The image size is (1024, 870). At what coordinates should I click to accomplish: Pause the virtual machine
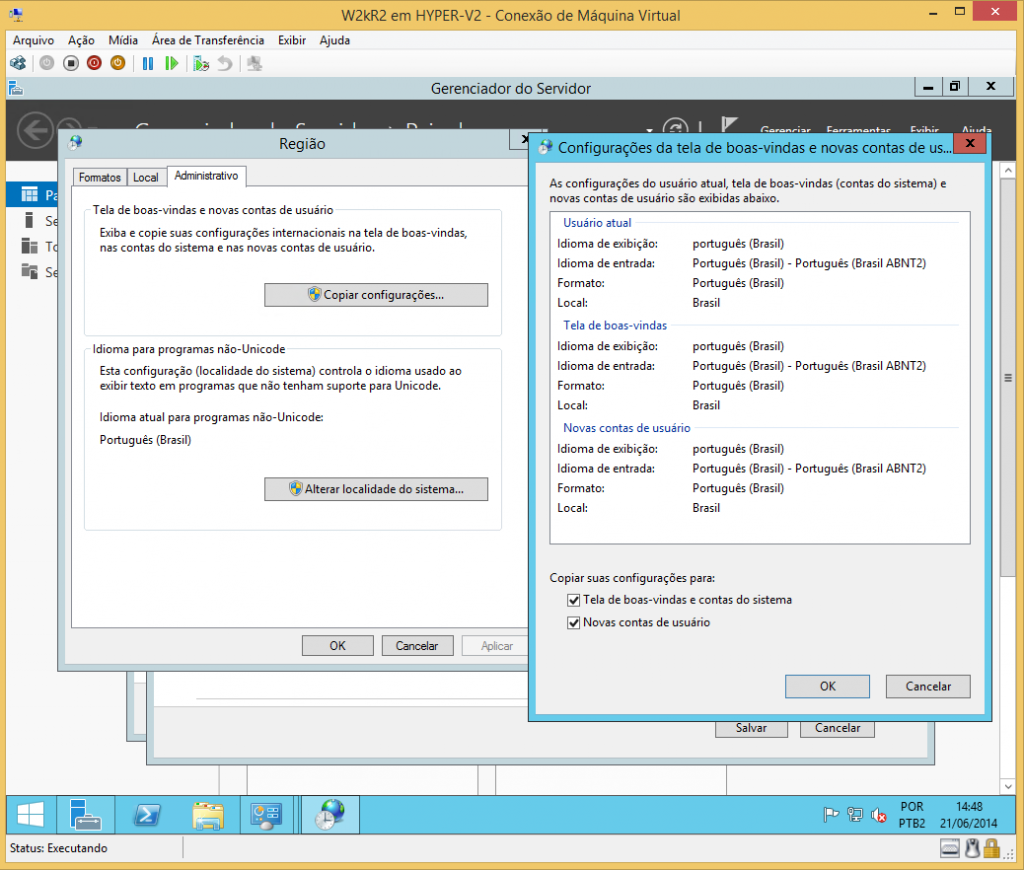click(x=148, y=63)
